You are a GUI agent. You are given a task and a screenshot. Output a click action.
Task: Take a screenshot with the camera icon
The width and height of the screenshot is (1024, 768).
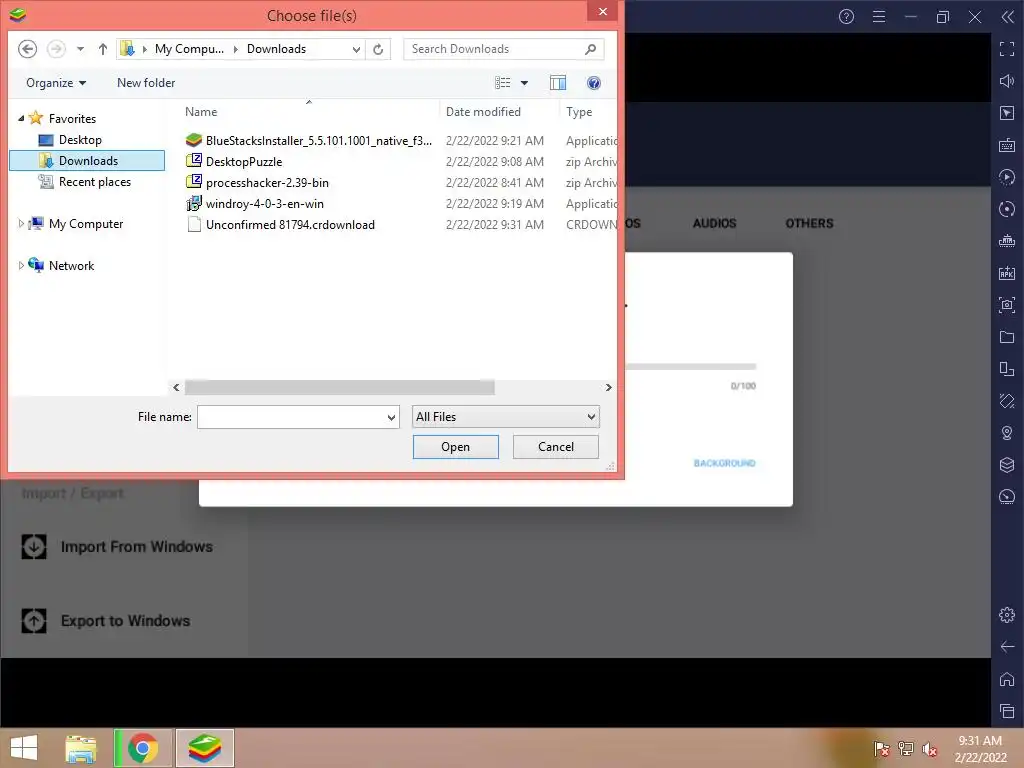1006,305
